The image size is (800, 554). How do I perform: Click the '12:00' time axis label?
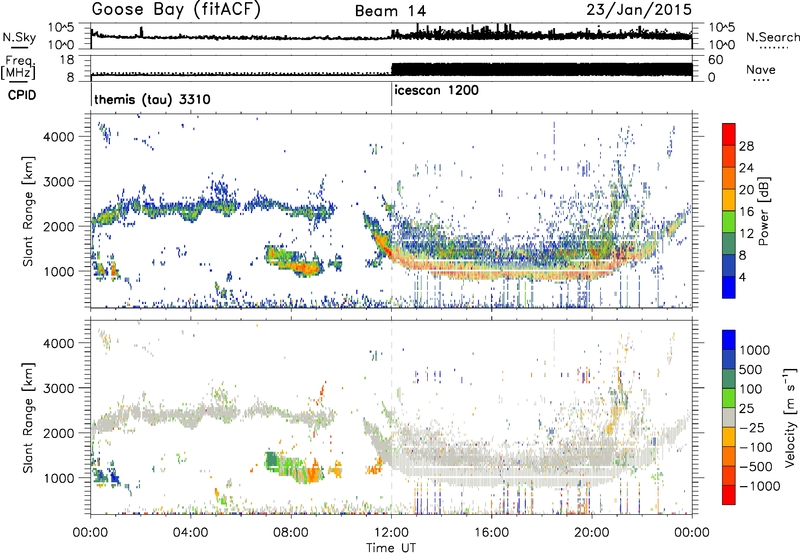click(x=391, y=533)
